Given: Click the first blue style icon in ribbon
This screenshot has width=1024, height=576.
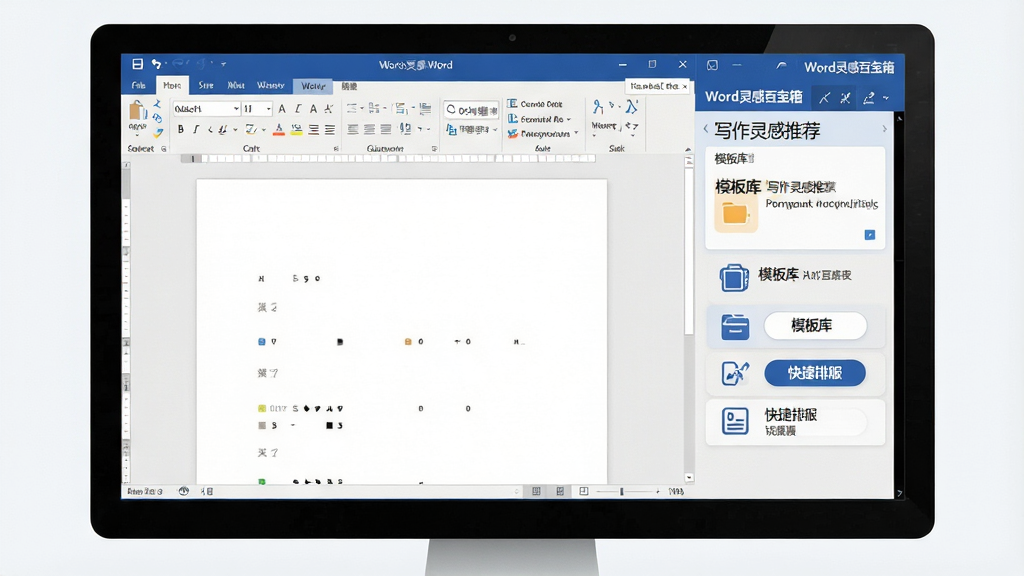Looking at the screenshot, I should (x=513, y=103).
